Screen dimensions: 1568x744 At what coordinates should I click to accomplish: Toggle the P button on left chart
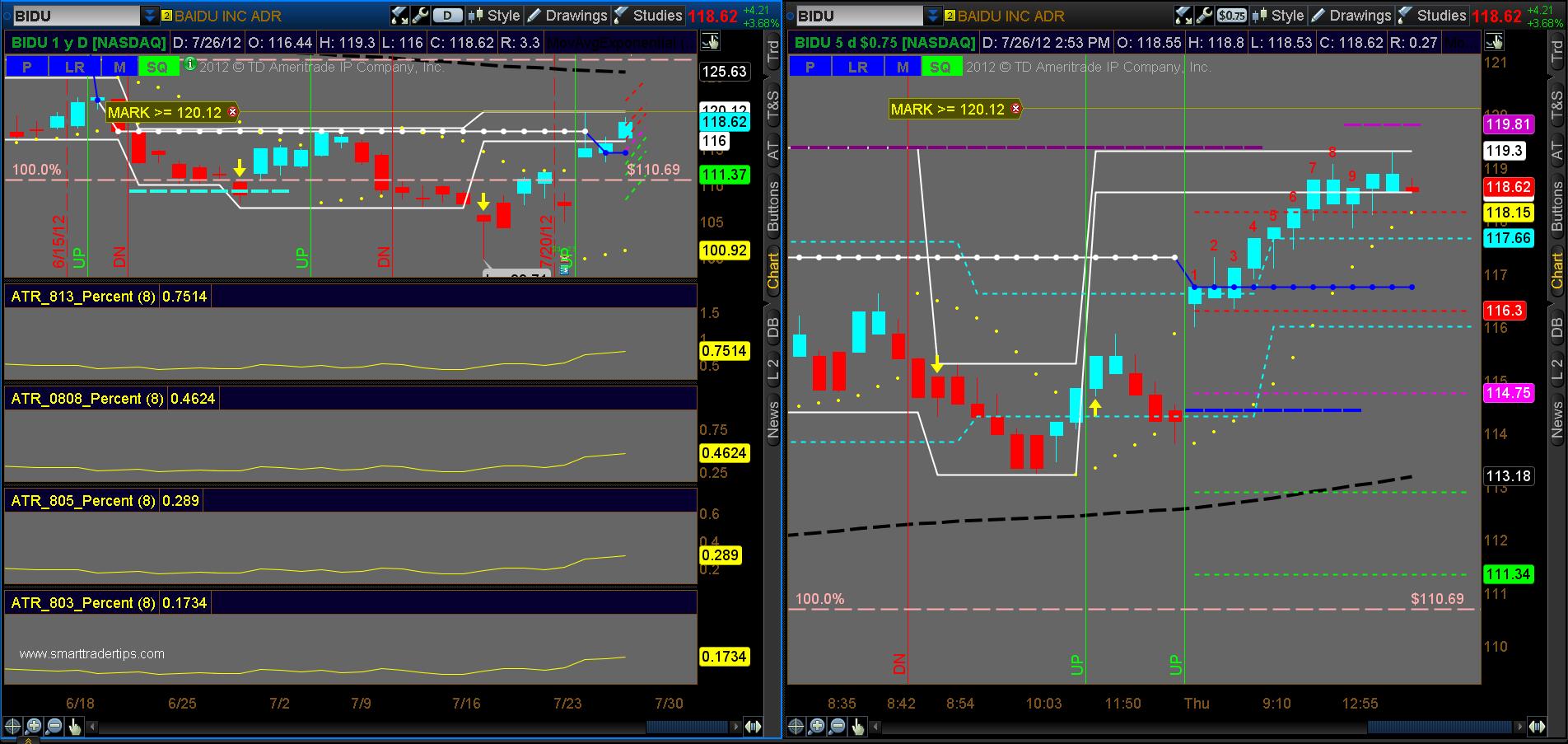(27, 67)
